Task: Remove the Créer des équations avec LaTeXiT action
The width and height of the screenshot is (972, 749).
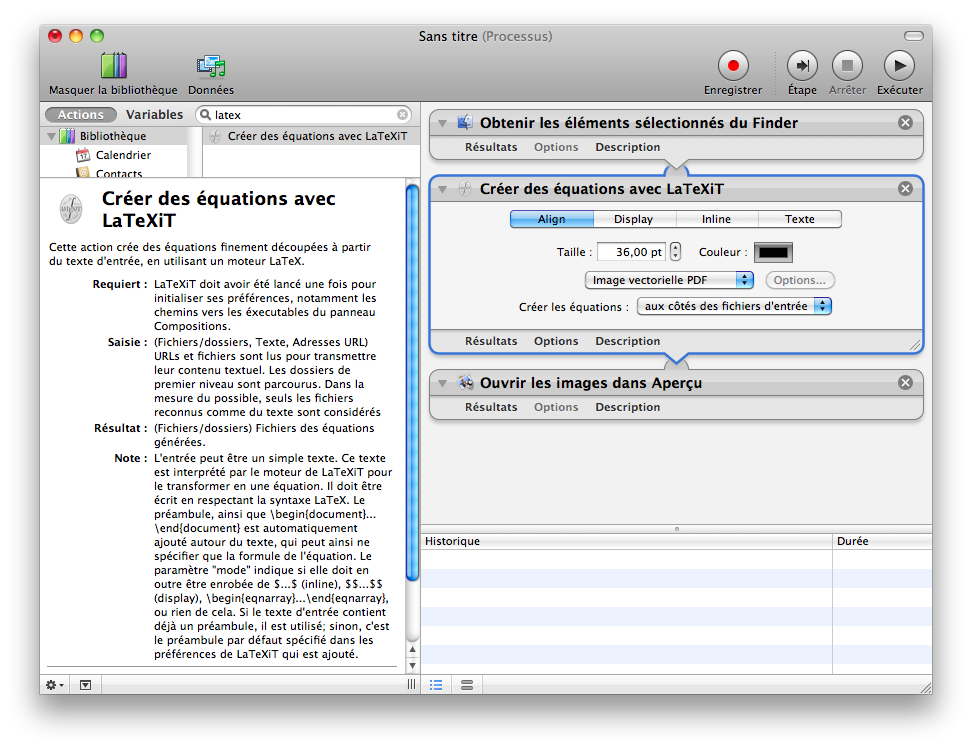Action: coord(905,188)
